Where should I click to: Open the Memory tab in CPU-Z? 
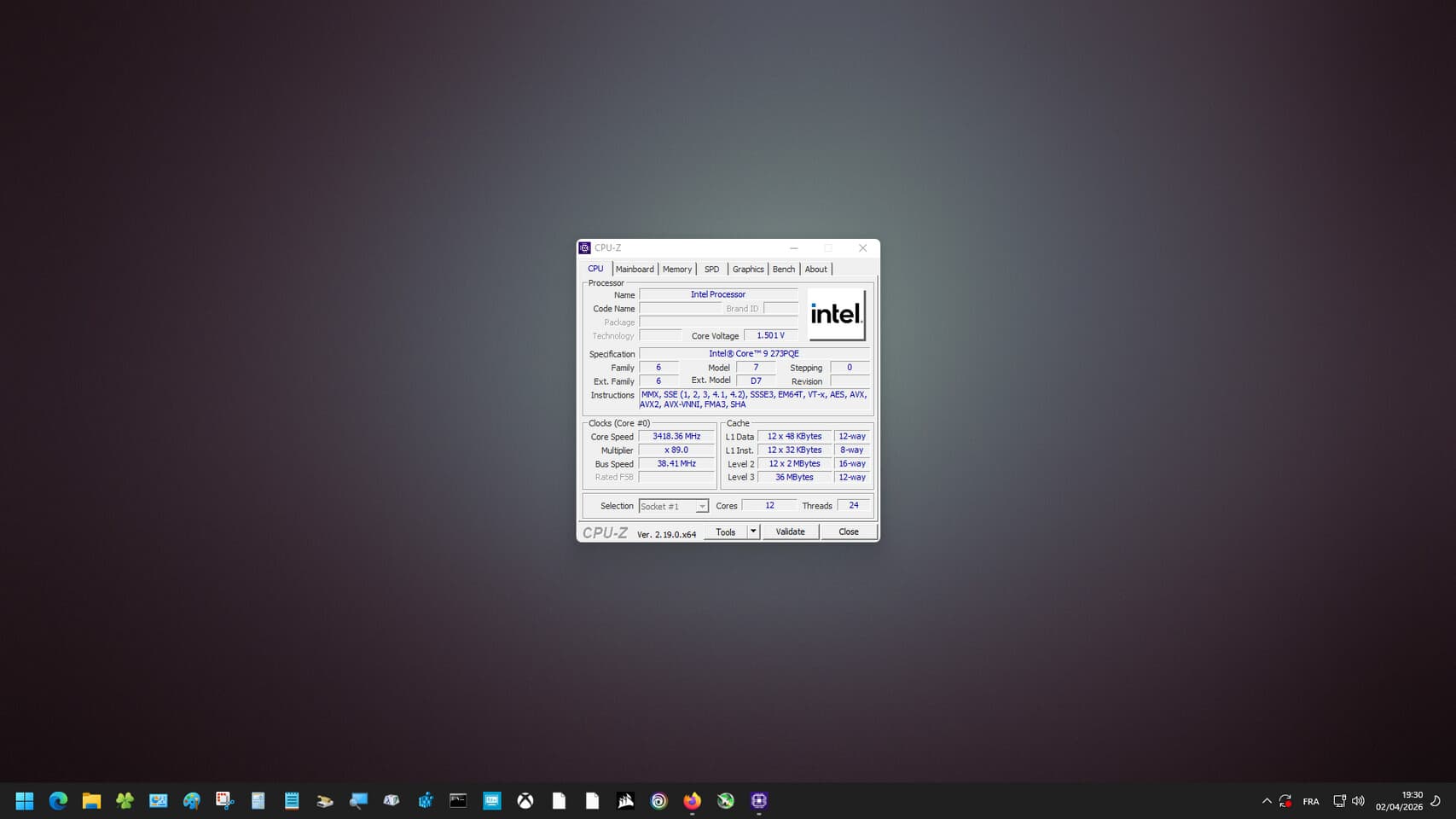point(676,269)
